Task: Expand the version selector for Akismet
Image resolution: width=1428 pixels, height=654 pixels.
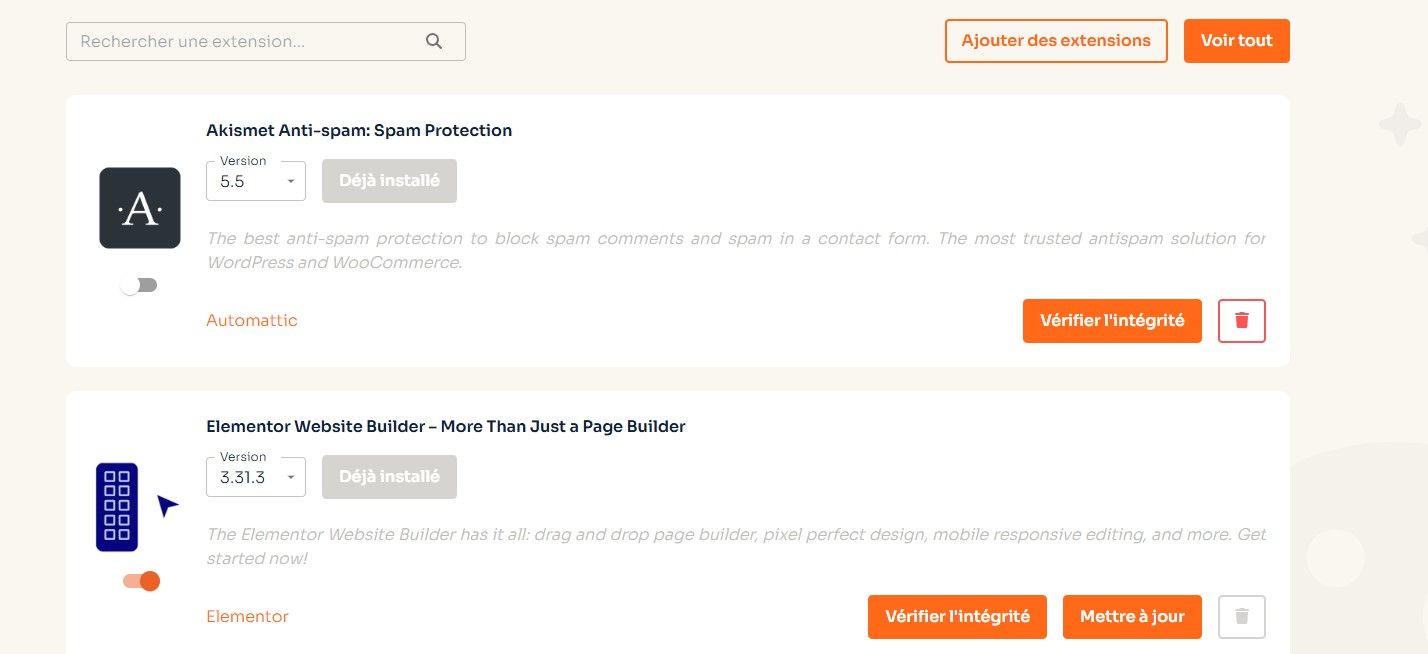Action: pyautogui.click(x=291, y=181)
